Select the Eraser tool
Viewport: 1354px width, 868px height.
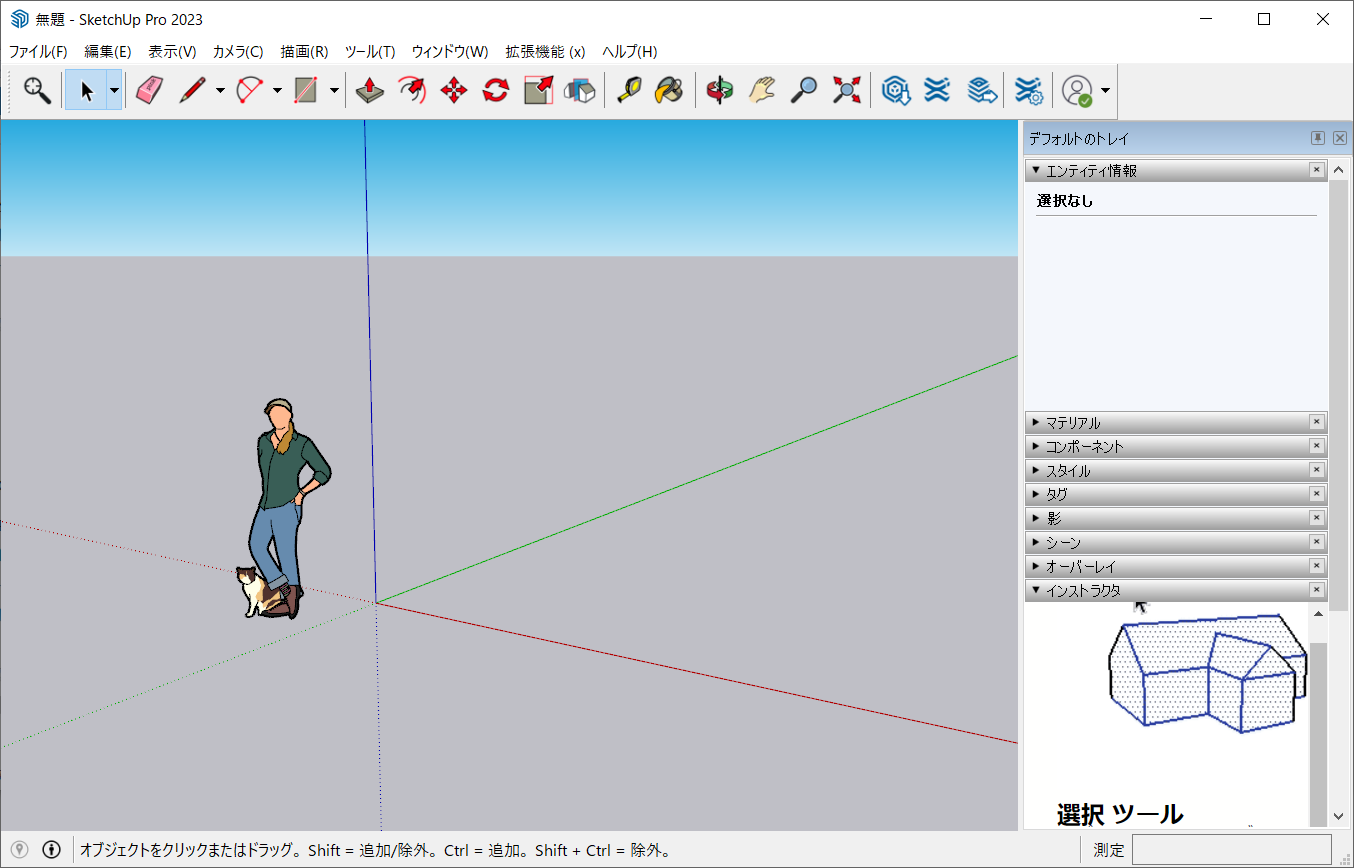click(x=149, y=90)
